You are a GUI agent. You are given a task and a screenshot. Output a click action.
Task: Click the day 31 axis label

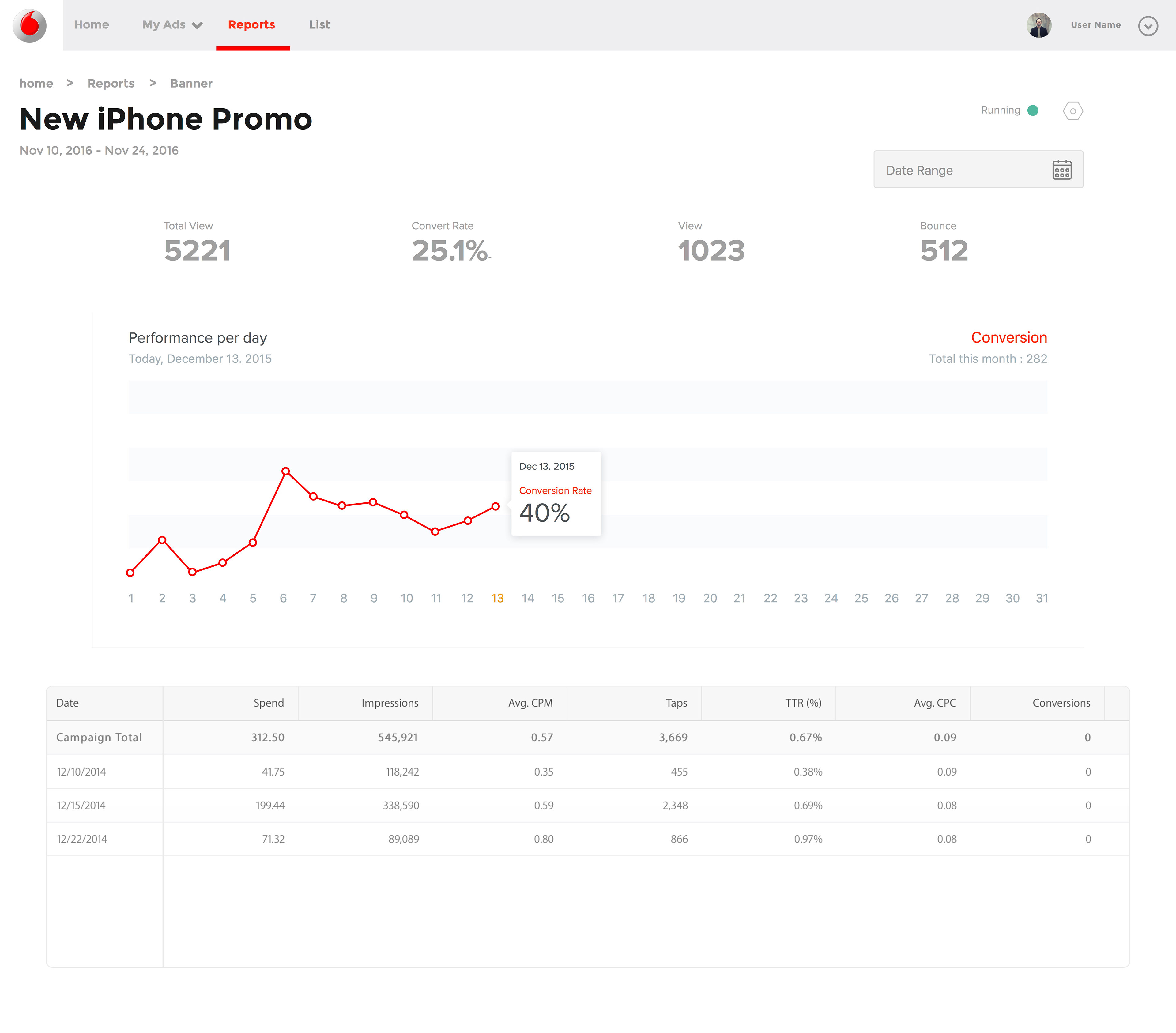coord(1041,598)
